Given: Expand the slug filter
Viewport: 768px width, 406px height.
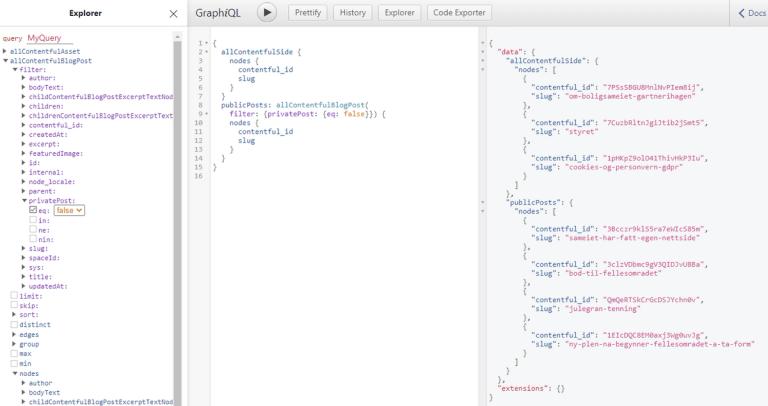Looking at the screenshot, I should 24,248.
